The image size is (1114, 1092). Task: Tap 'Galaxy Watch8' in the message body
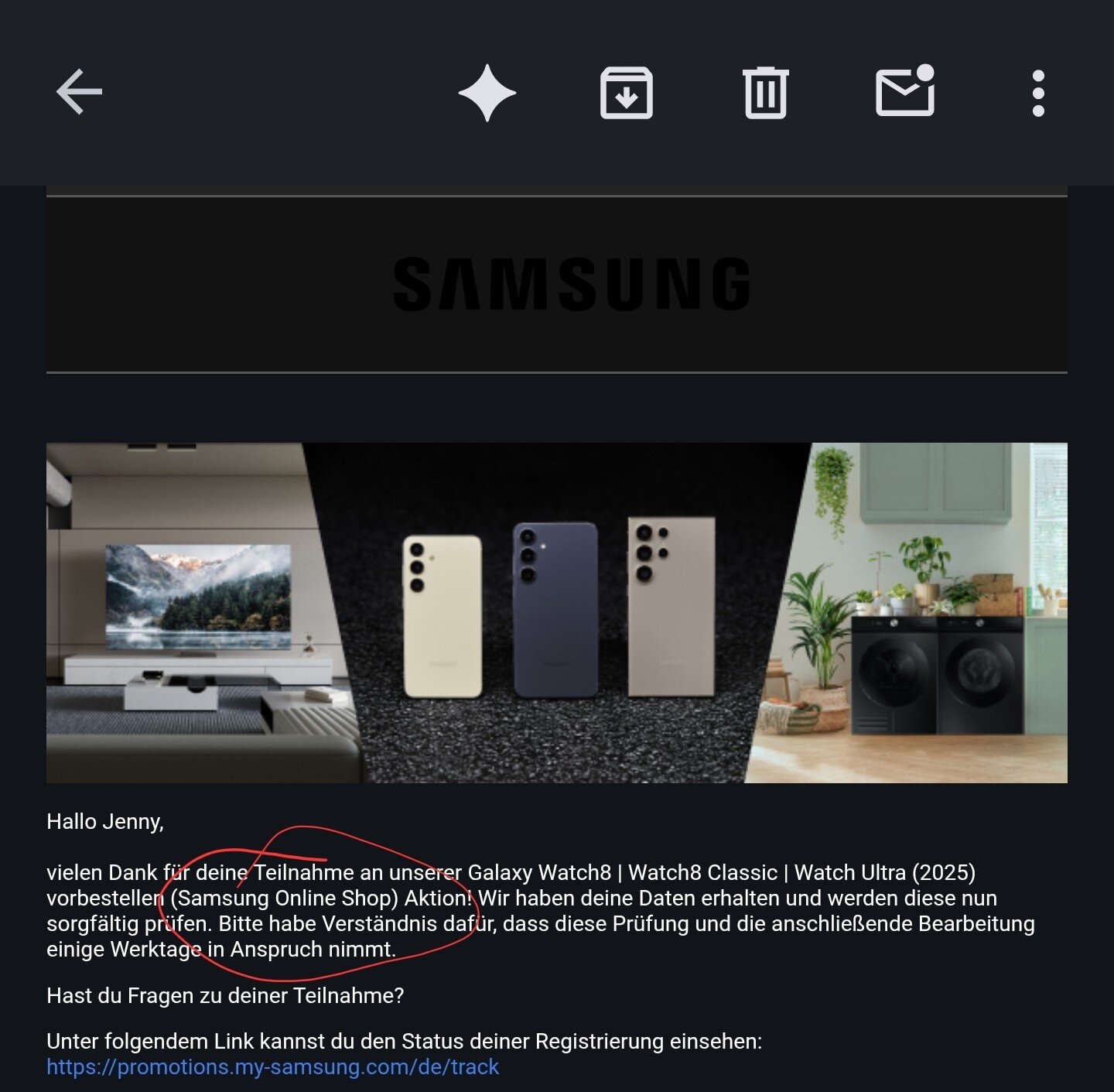[x=539, y=872]
